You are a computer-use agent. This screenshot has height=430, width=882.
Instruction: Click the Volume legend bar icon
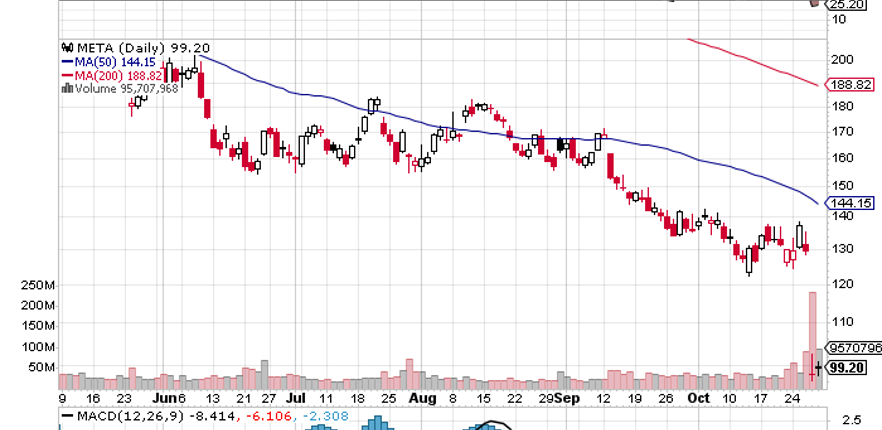point(67,88)
